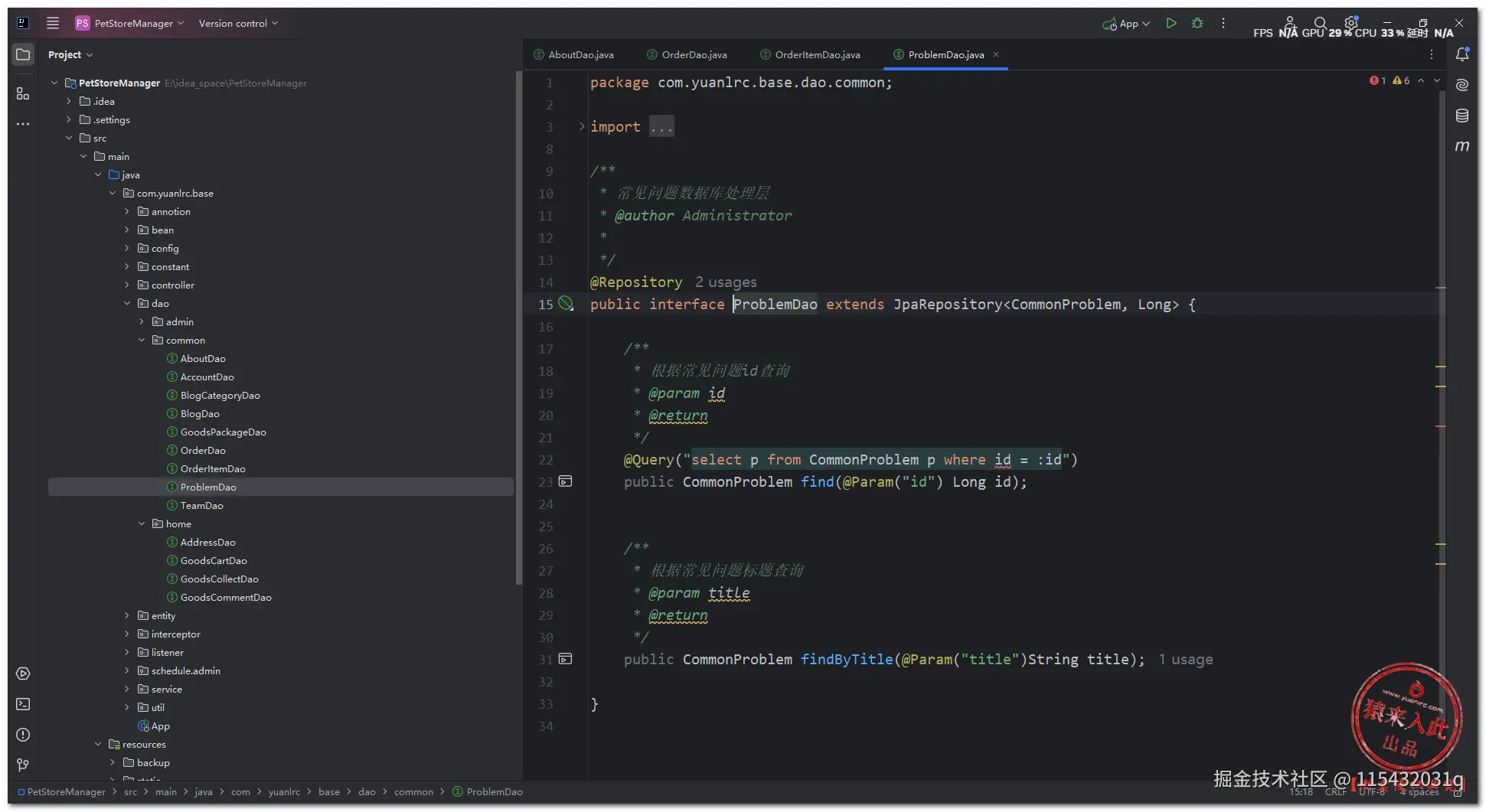The image size is (1486, 812).
Task: Click the '1 usage' hint
Action: click(1185, 659)
